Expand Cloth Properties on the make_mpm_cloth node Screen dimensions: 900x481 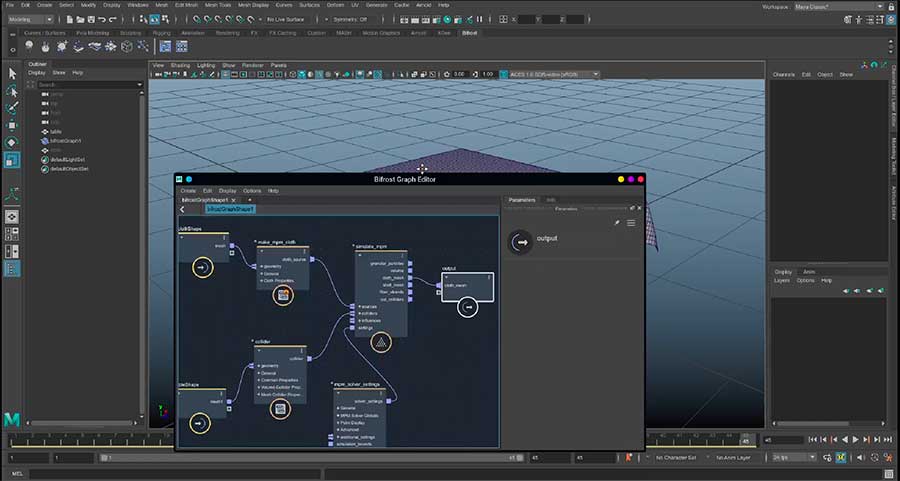pyautogui.click(x=277, y=281)
